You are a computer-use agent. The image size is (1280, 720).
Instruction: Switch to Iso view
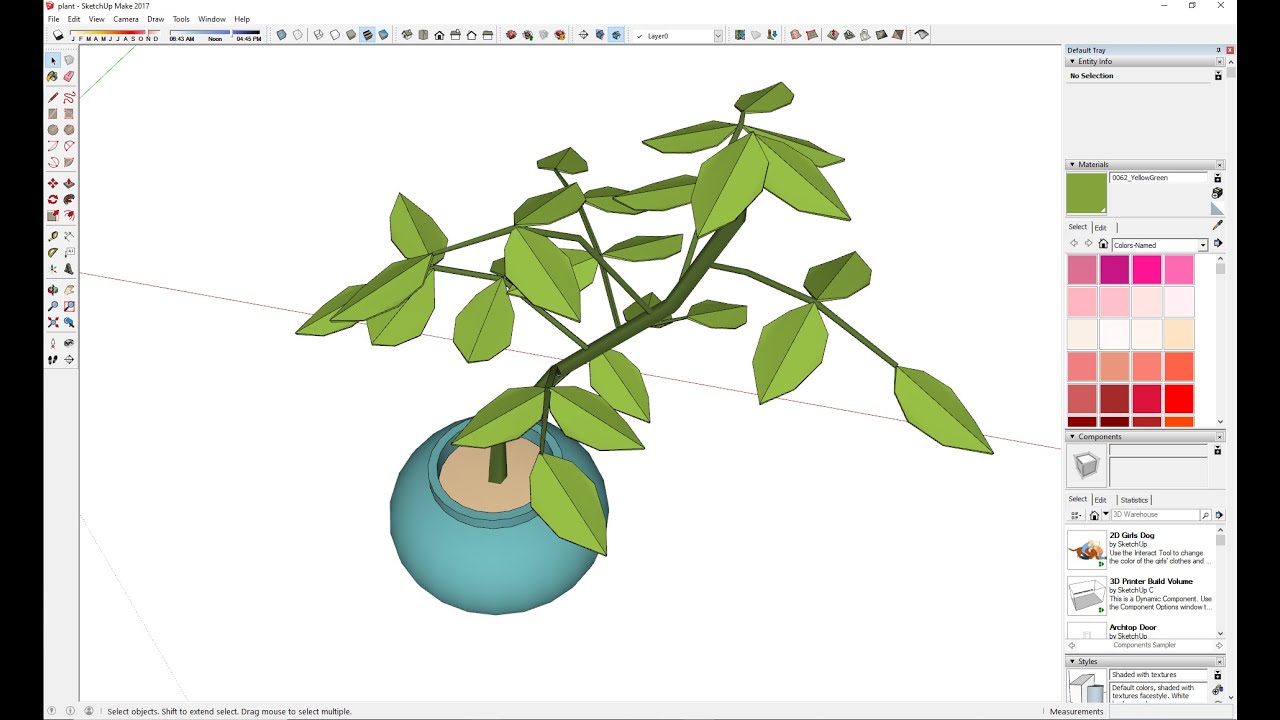pos(407,35)
